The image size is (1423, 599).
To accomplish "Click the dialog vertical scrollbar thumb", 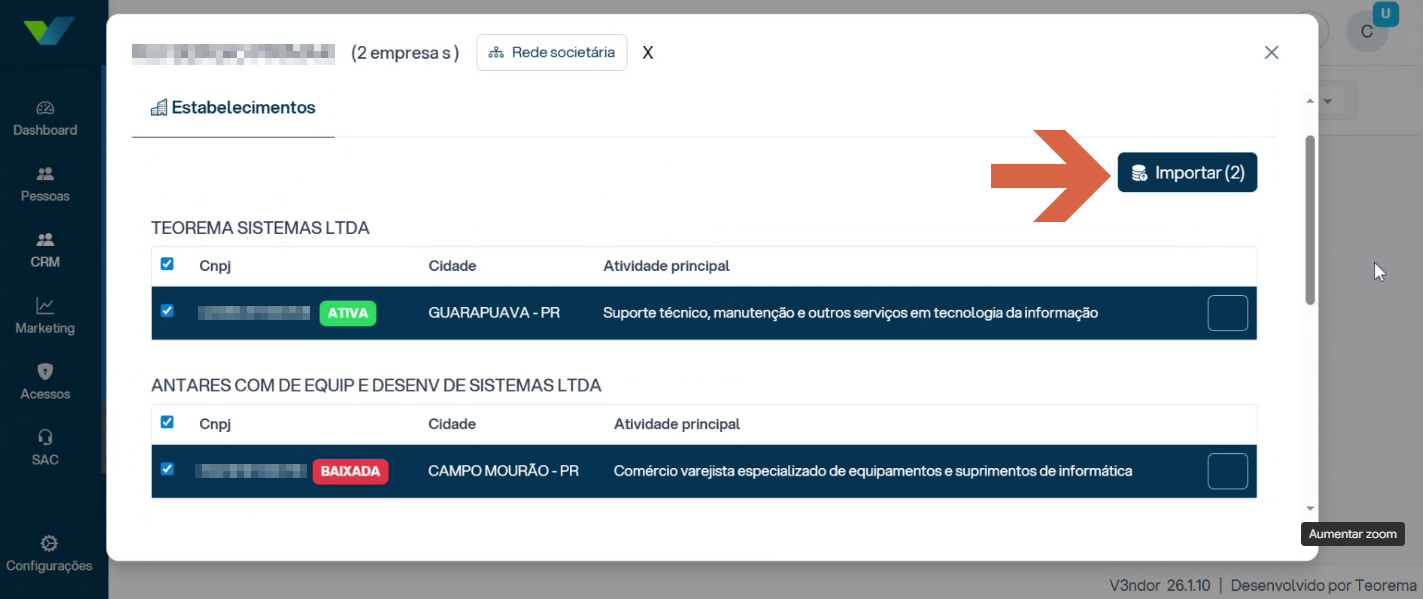I will (x=1310, y=219).
